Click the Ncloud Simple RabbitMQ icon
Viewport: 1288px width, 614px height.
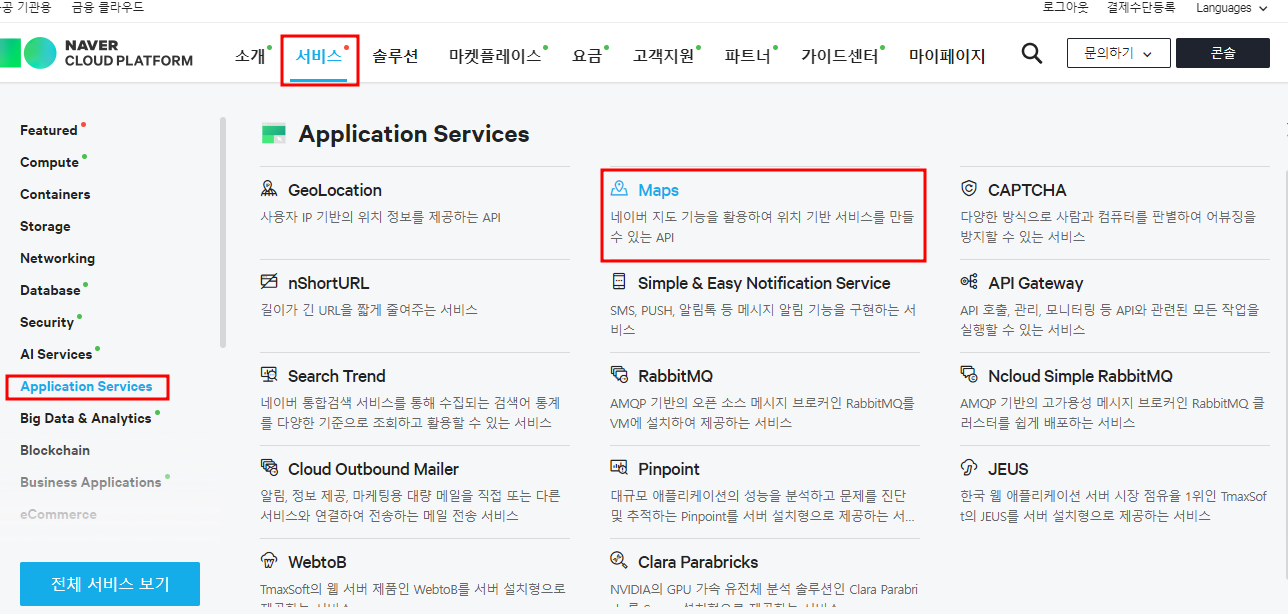point(969,375)
